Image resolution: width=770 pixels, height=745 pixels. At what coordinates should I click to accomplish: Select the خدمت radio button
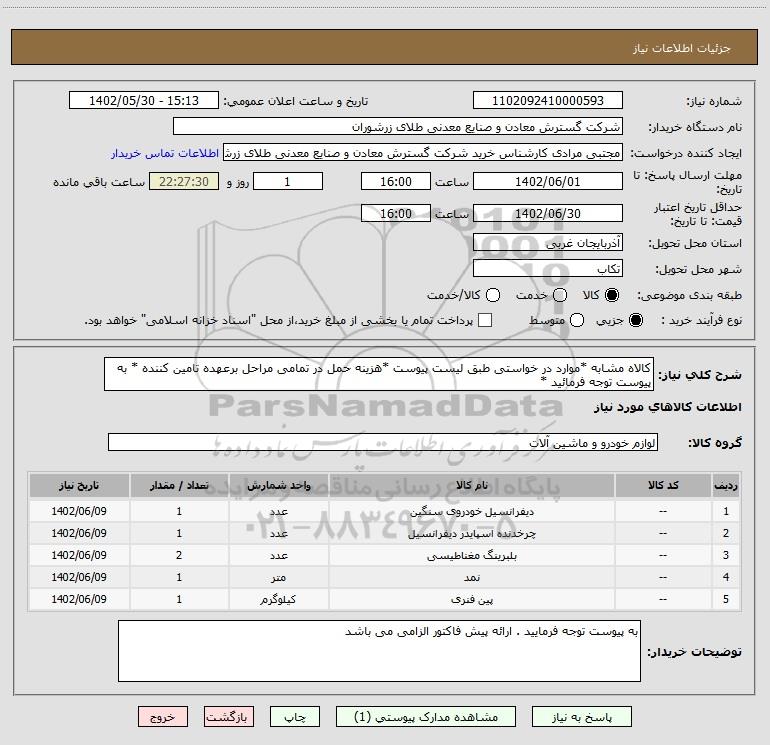[560, 295]
